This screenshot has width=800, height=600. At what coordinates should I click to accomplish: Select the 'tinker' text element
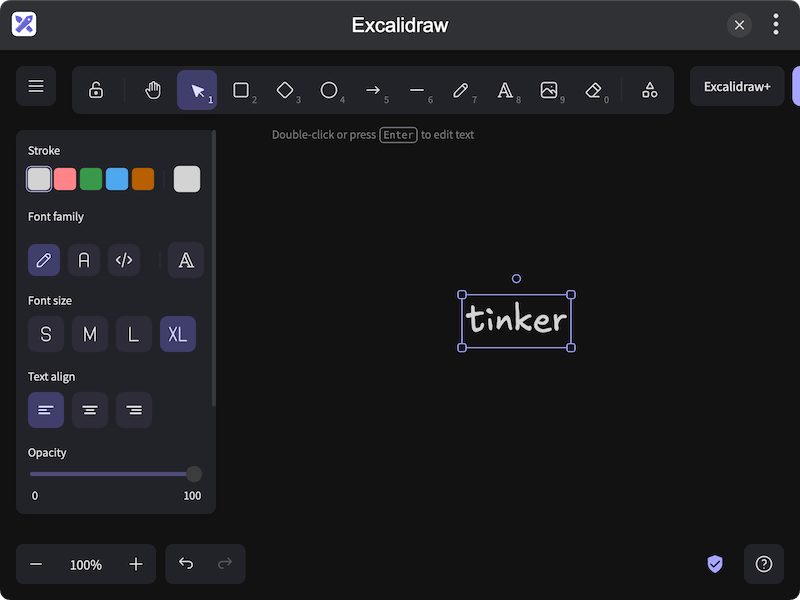coord(516,320)
